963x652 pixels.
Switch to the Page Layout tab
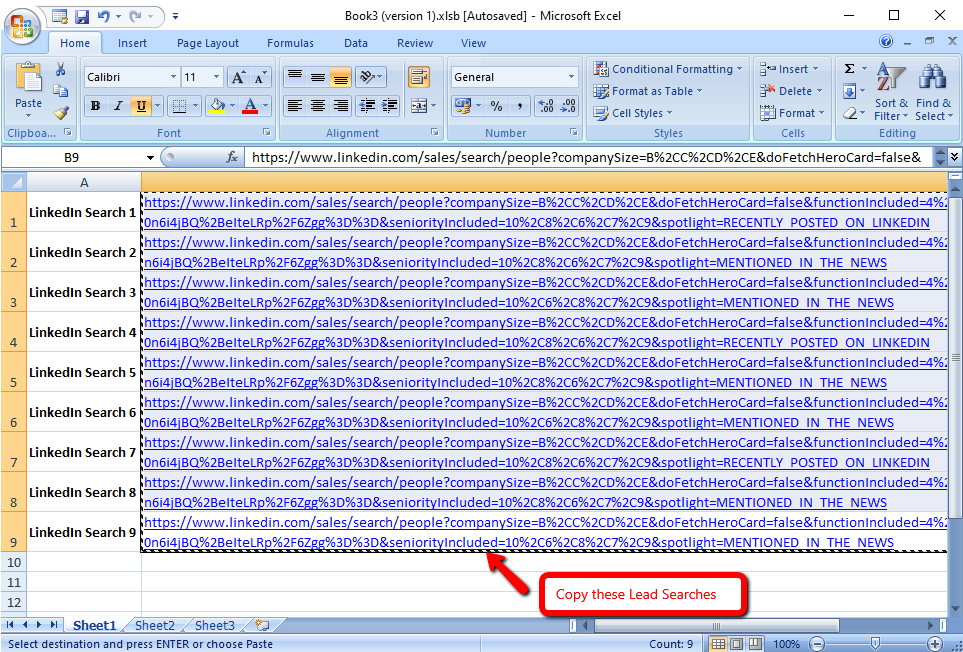point(208,43)
